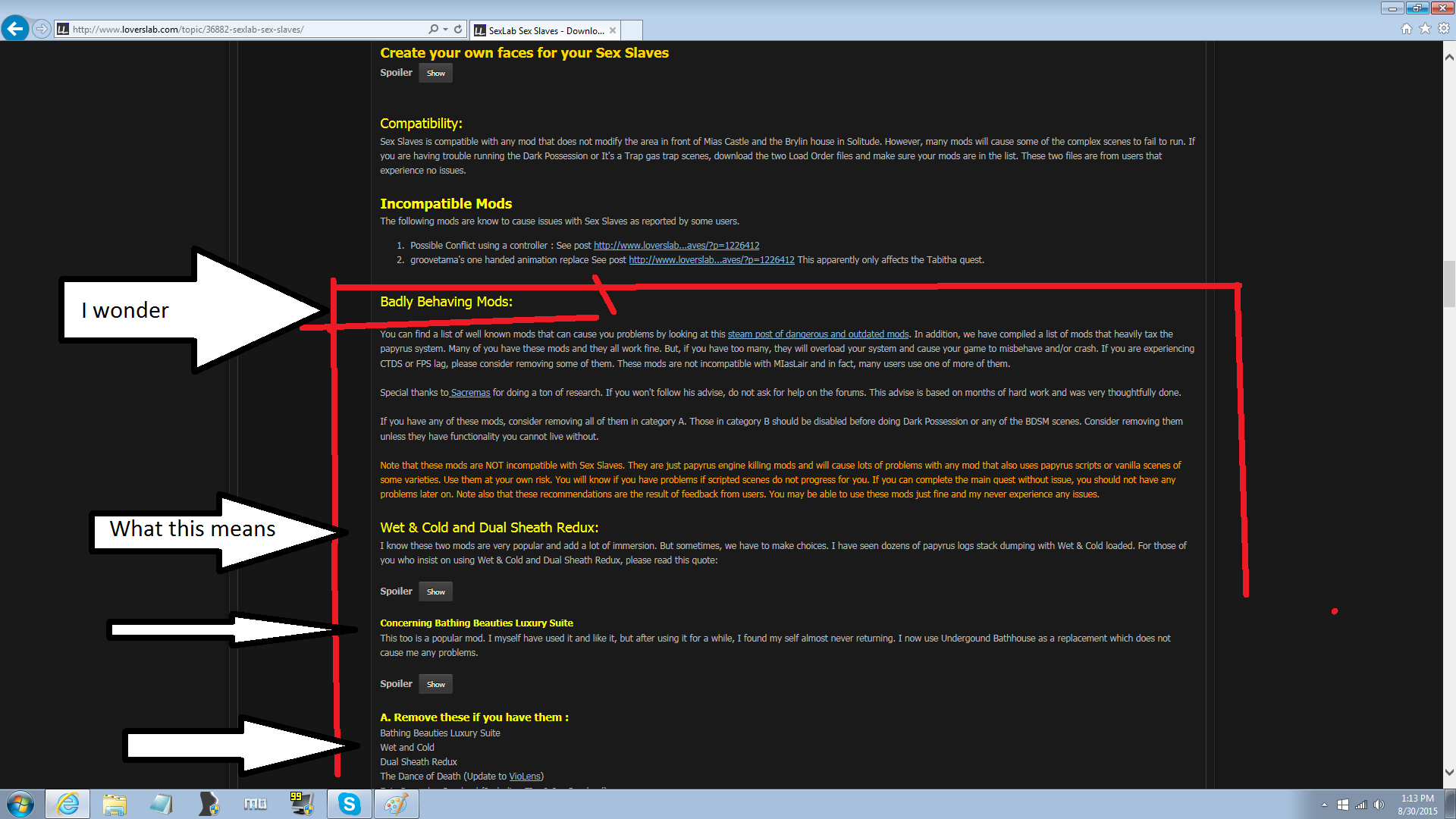Open the Favorites star icon
Image resolution: width=1456 pixels, height=819 pixels.
(1425, 29)
